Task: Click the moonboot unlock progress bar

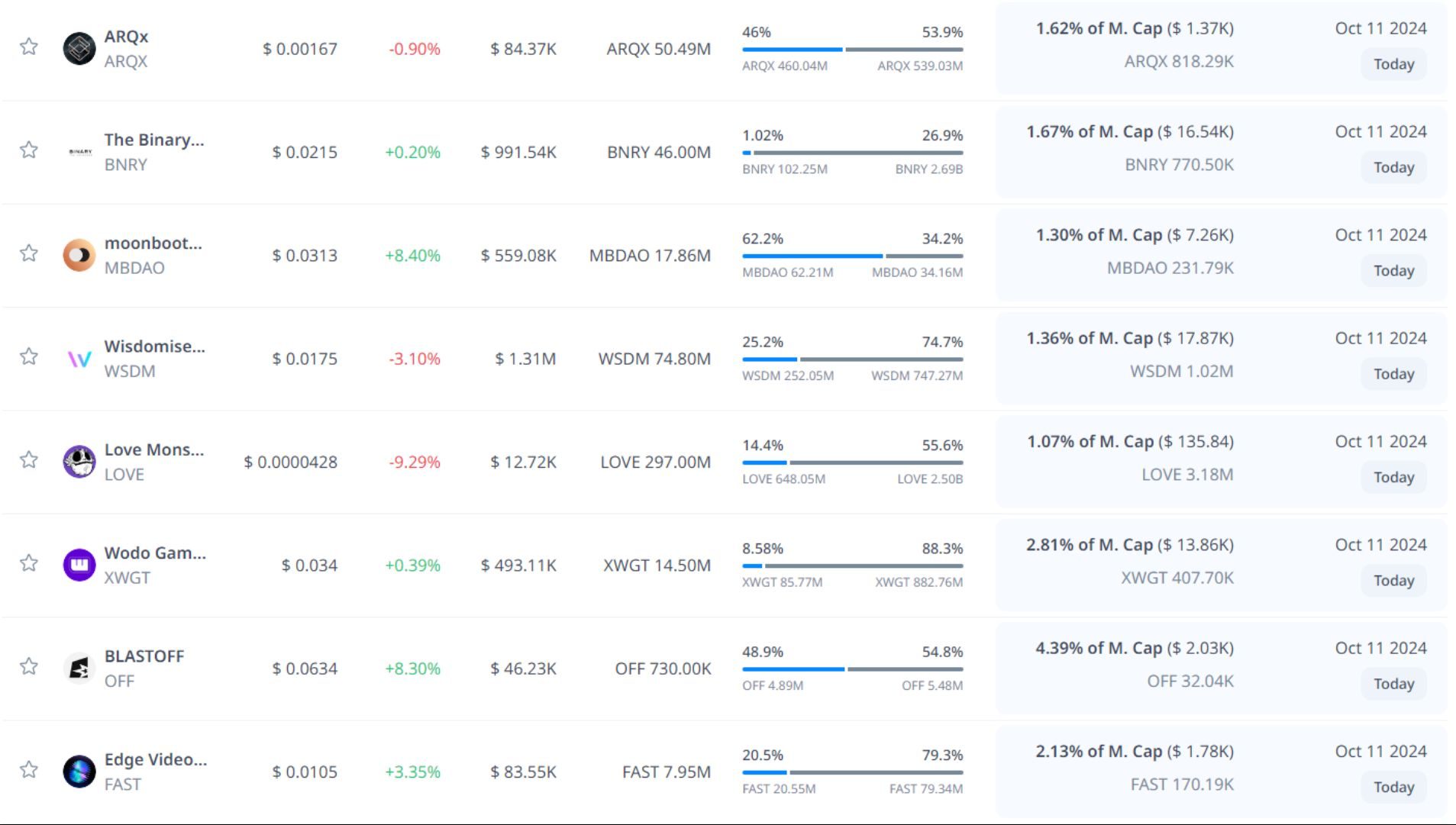Action: pyautogui.click(x=852, y=256)
